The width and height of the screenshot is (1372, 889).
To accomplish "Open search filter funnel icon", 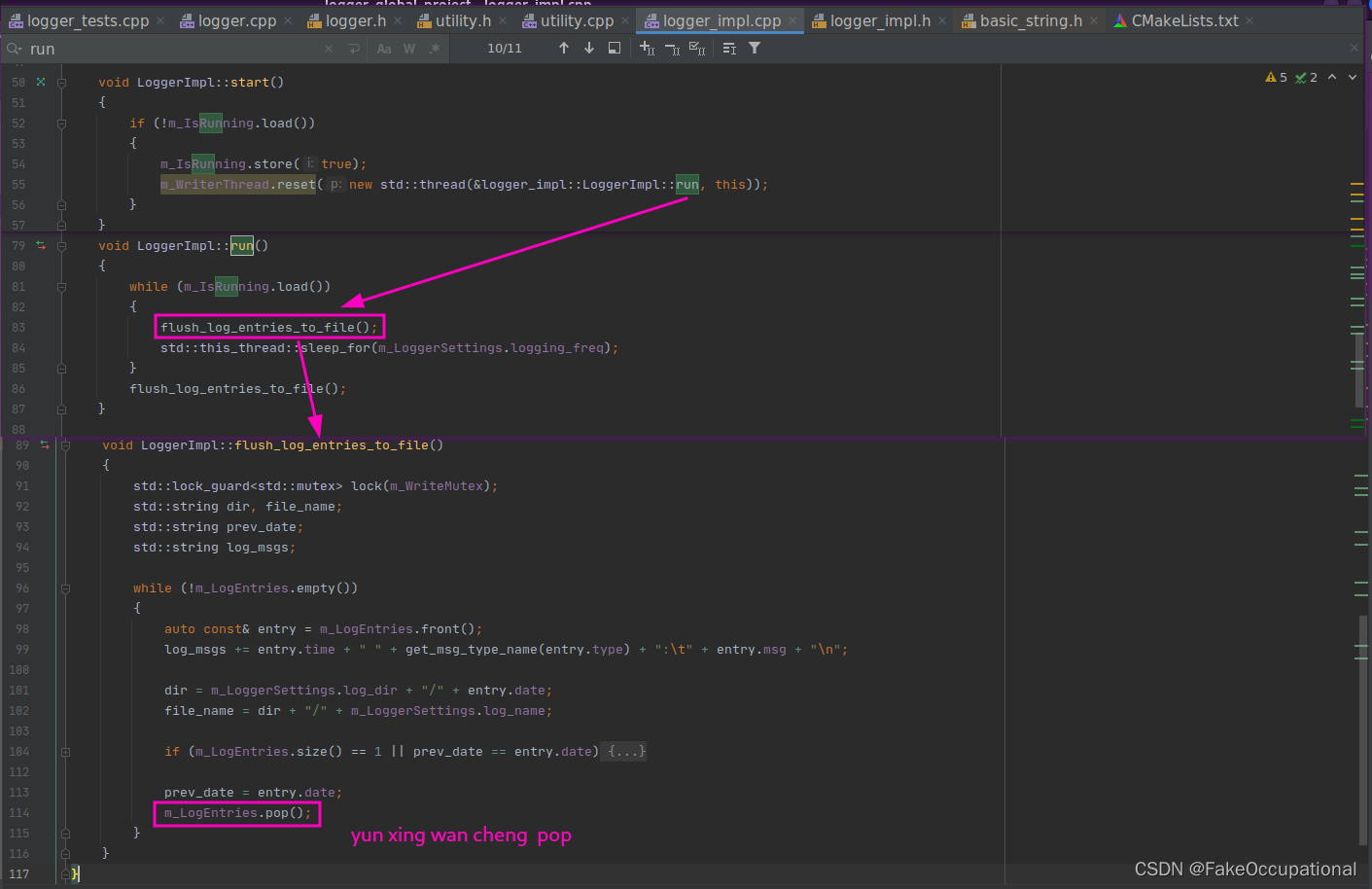I will (755, 48).
